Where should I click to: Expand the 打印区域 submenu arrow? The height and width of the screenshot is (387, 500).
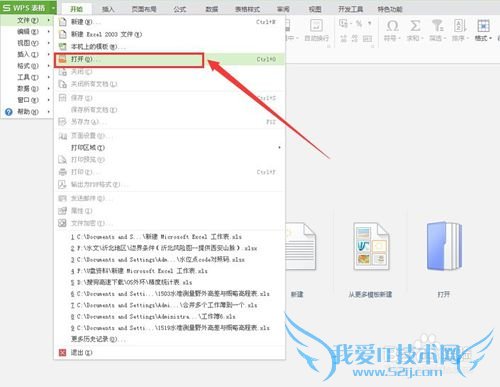[x=279, y=147]
